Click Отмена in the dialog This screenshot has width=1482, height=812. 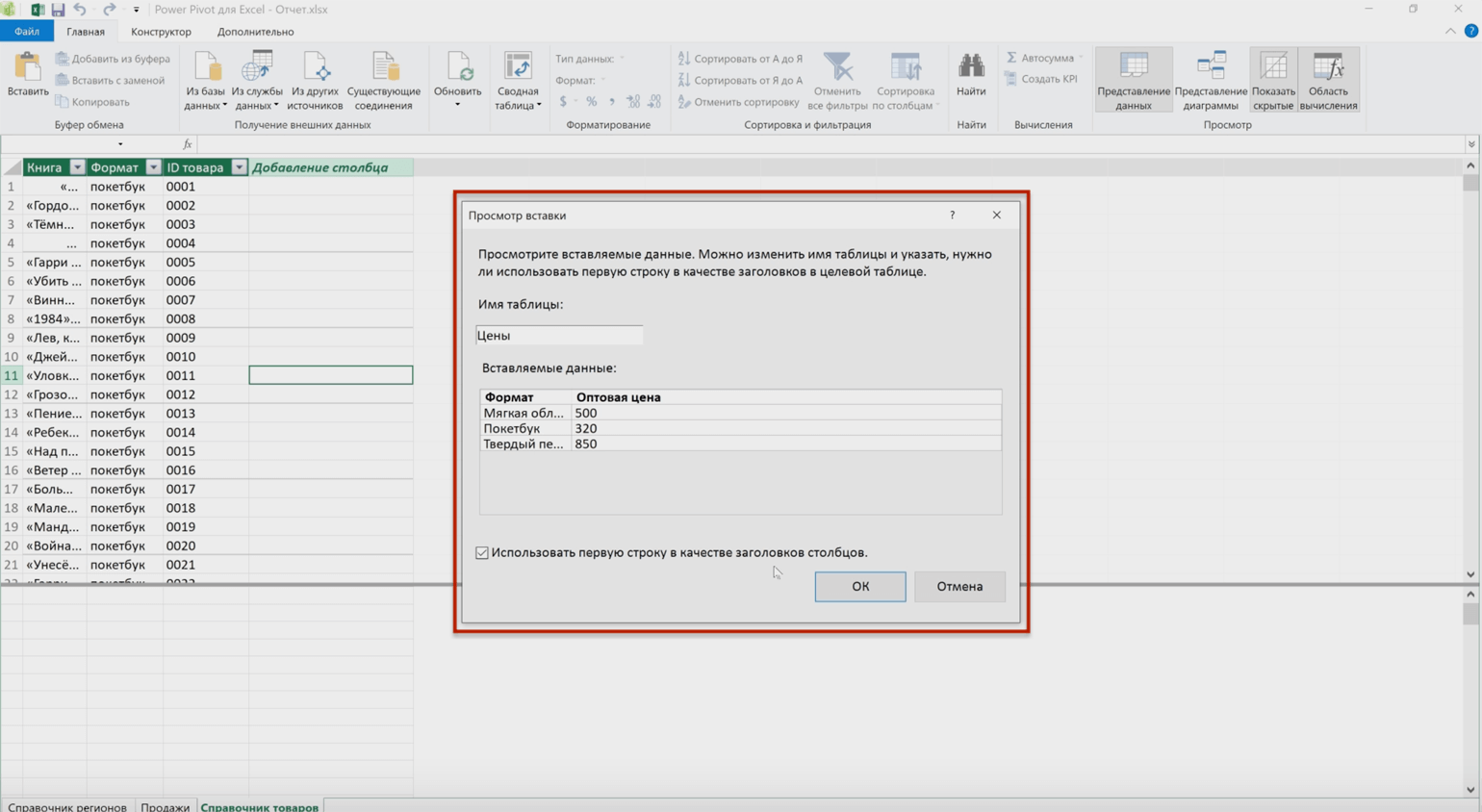[959, 586]
